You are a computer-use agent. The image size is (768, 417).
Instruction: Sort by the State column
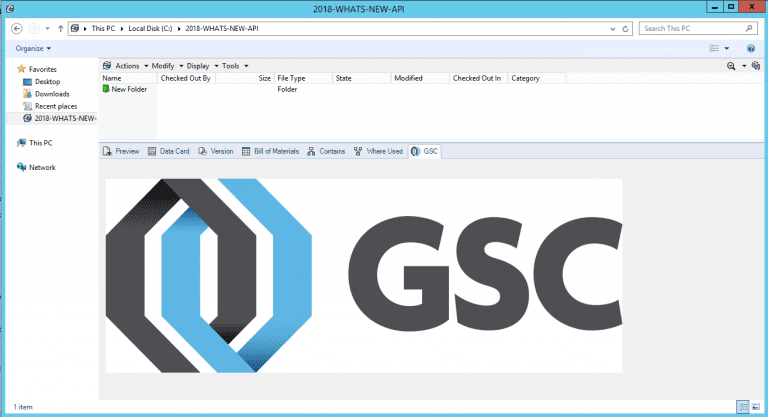(x=361, y=78)
